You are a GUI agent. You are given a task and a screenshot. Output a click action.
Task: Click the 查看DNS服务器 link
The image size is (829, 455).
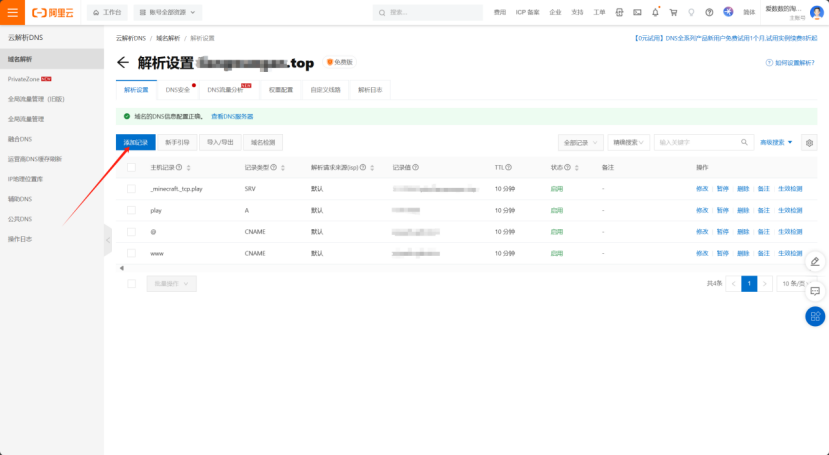(232, 117)
